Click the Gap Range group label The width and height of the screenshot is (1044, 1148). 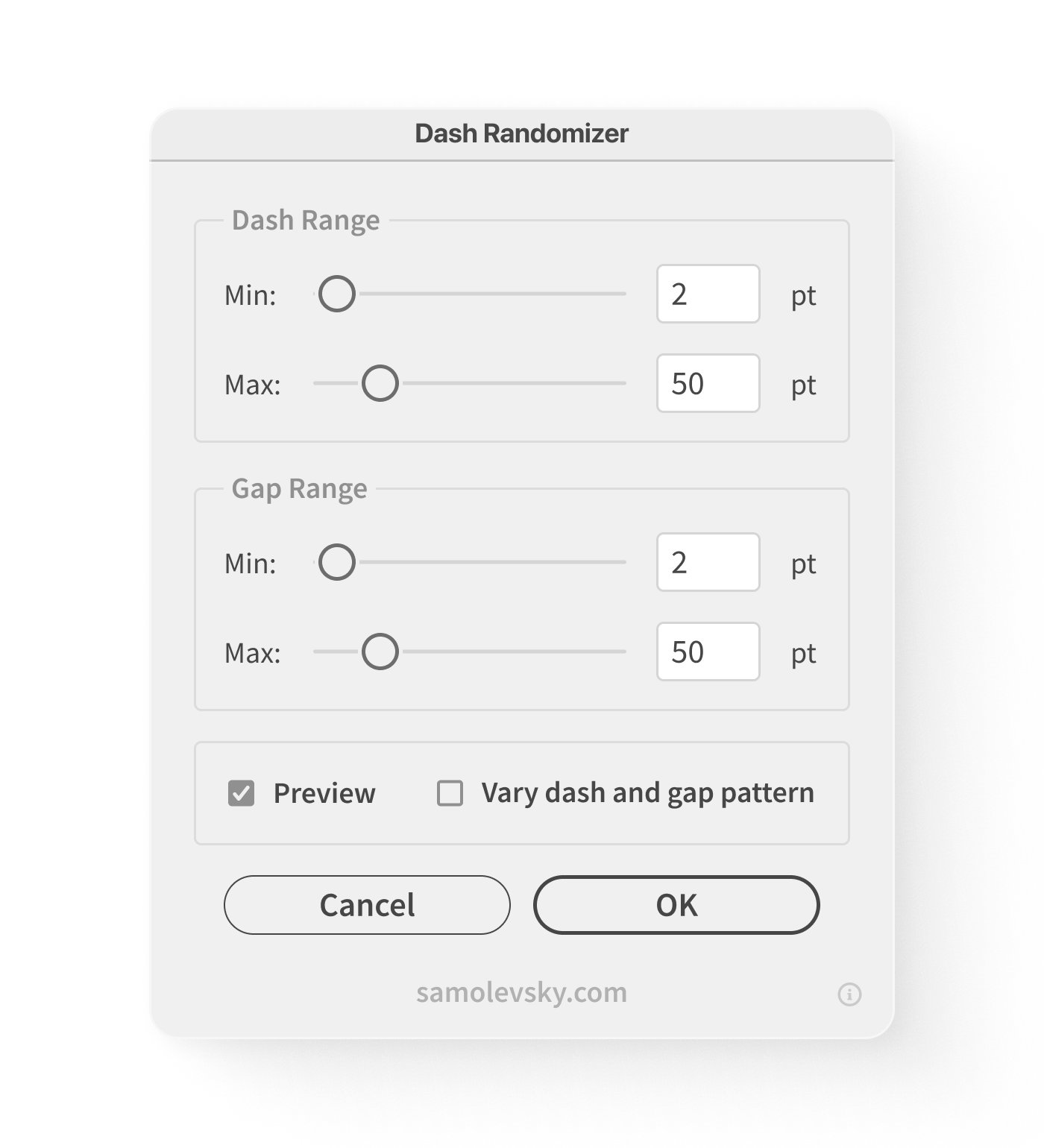pos(299,488)
